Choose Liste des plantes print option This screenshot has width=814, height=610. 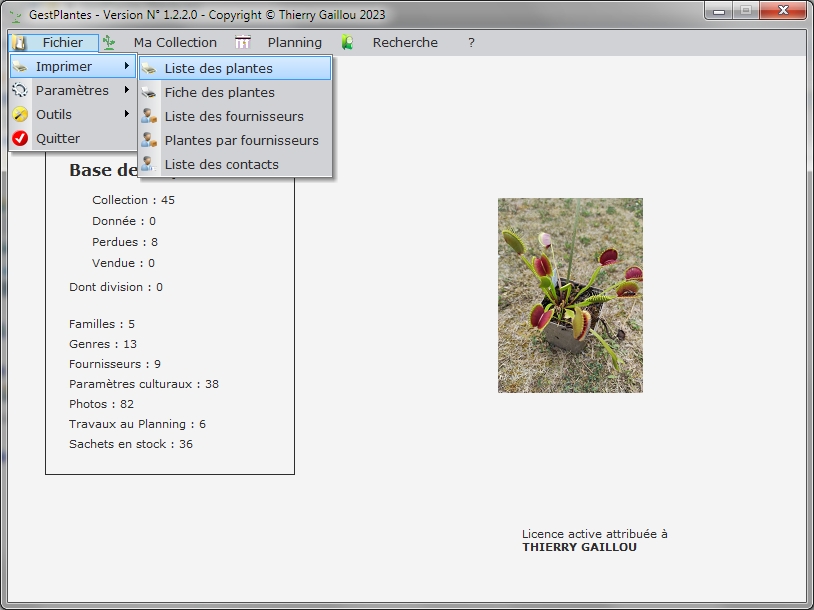pyautogui.click(x=235, y=69)
